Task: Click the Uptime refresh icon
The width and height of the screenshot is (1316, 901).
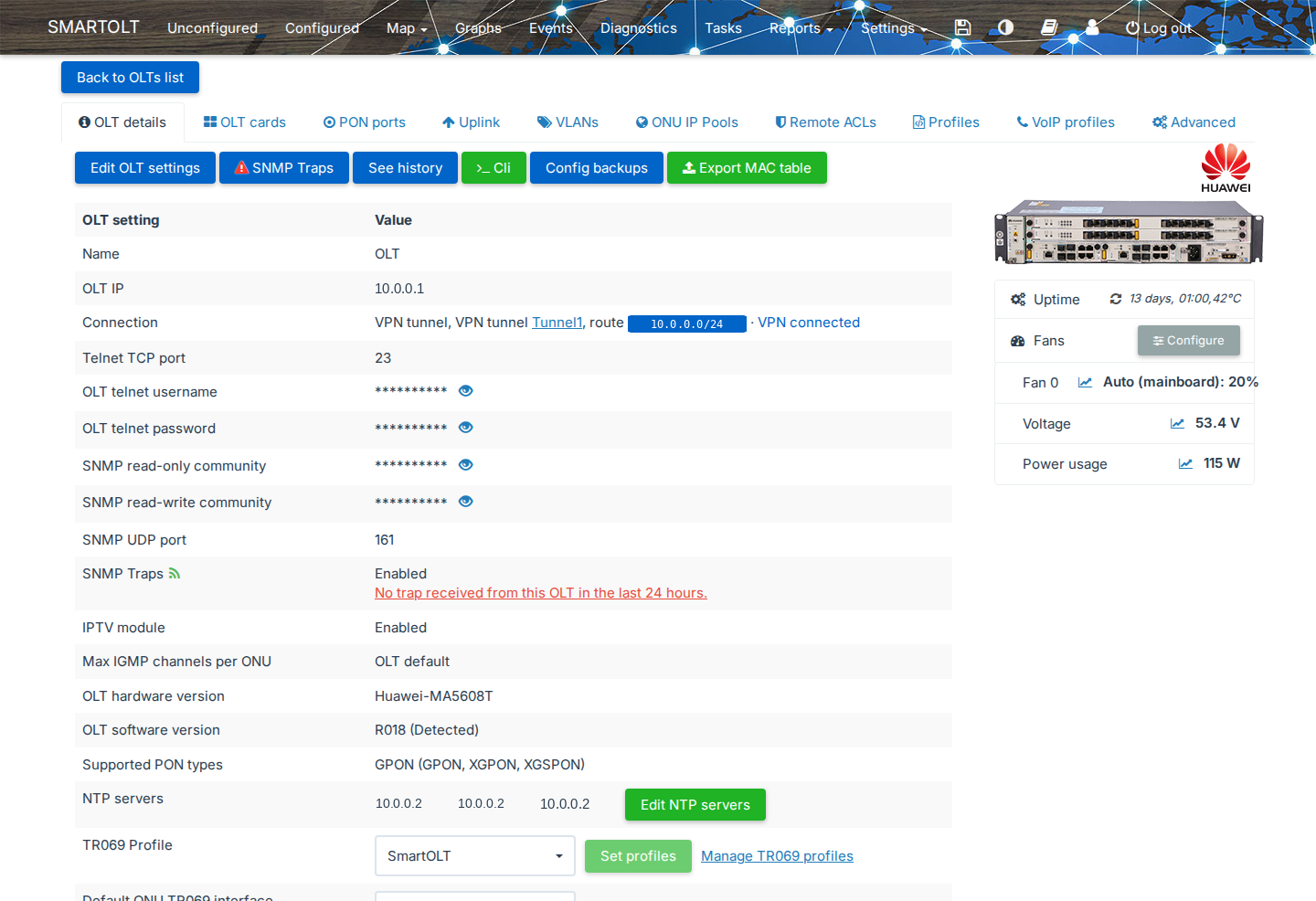Action: [1116, 299]
